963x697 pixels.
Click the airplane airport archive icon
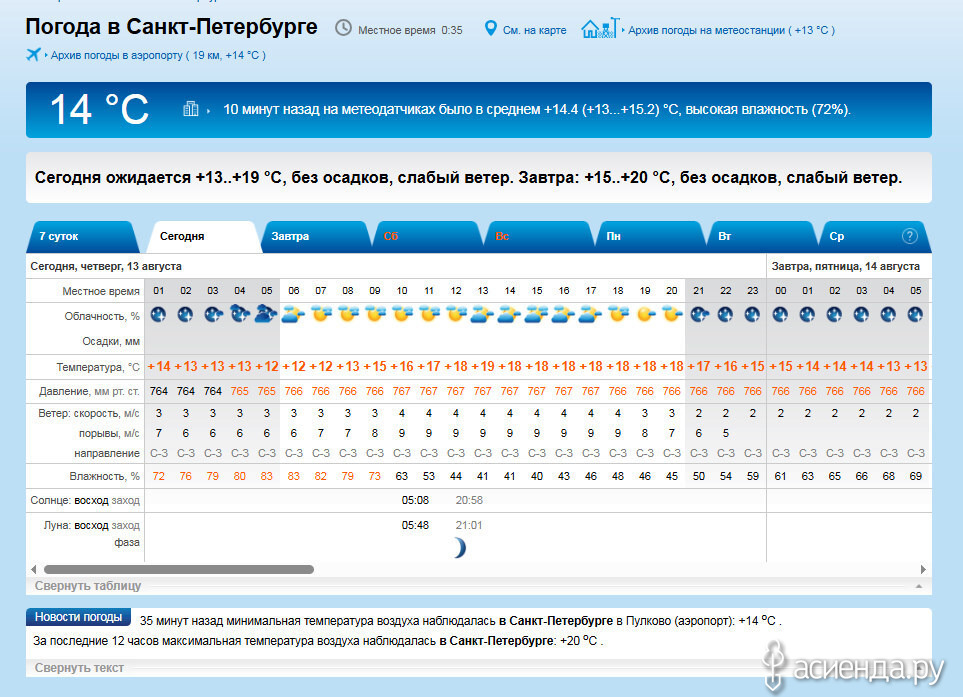(33, 55)
